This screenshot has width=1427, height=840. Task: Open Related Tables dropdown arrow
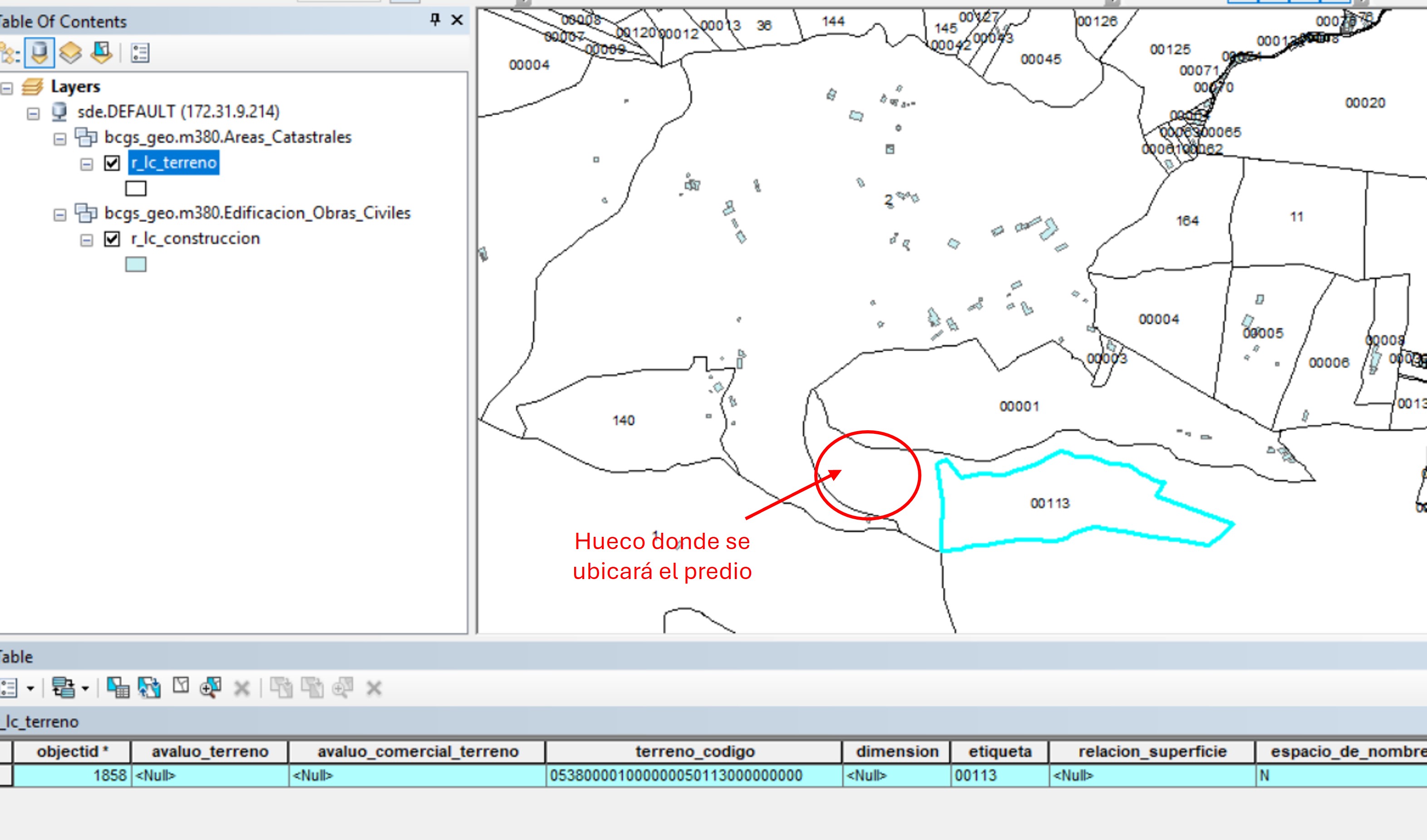(x=85, y=689)
